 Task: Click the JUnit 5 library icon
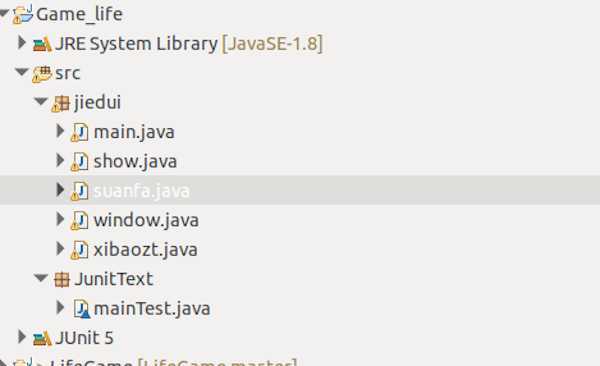pos(42,338)
